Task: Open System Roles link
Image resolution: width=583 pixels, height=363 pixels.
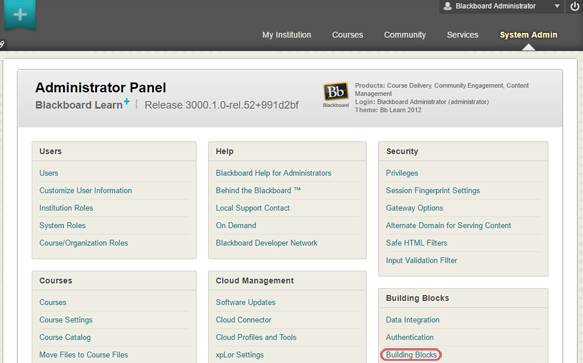Action: pyautogui.click(x=62, y=225)
